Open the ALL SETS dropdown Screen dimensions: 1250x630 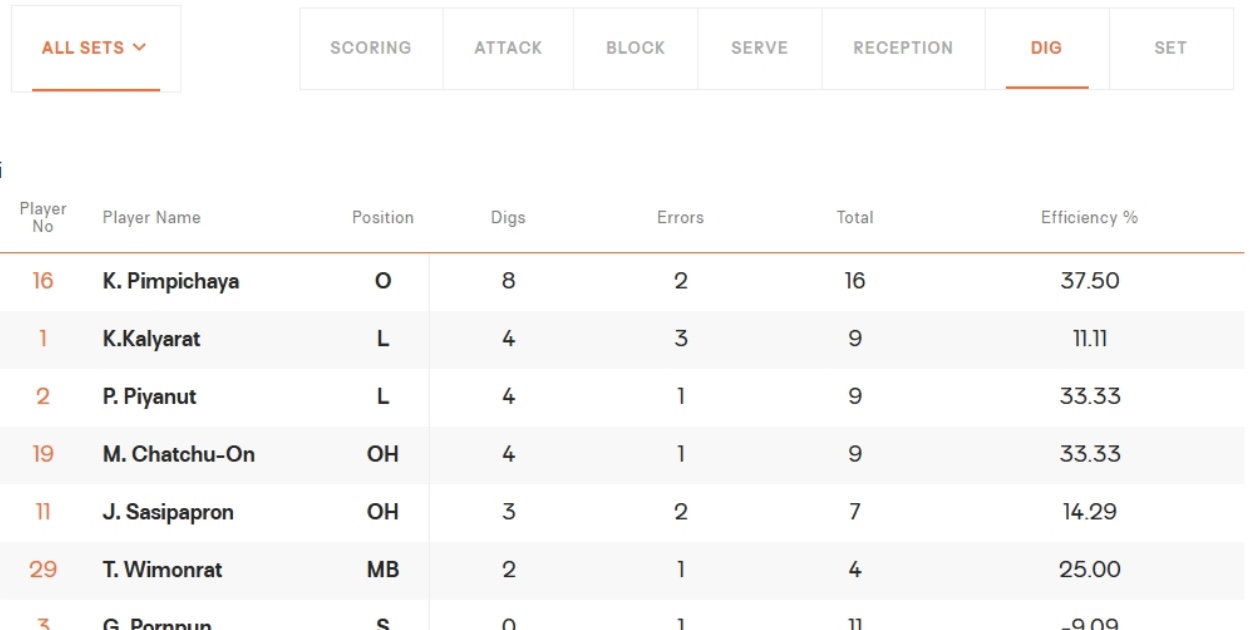pyautogui.click(x=96, y=48)
